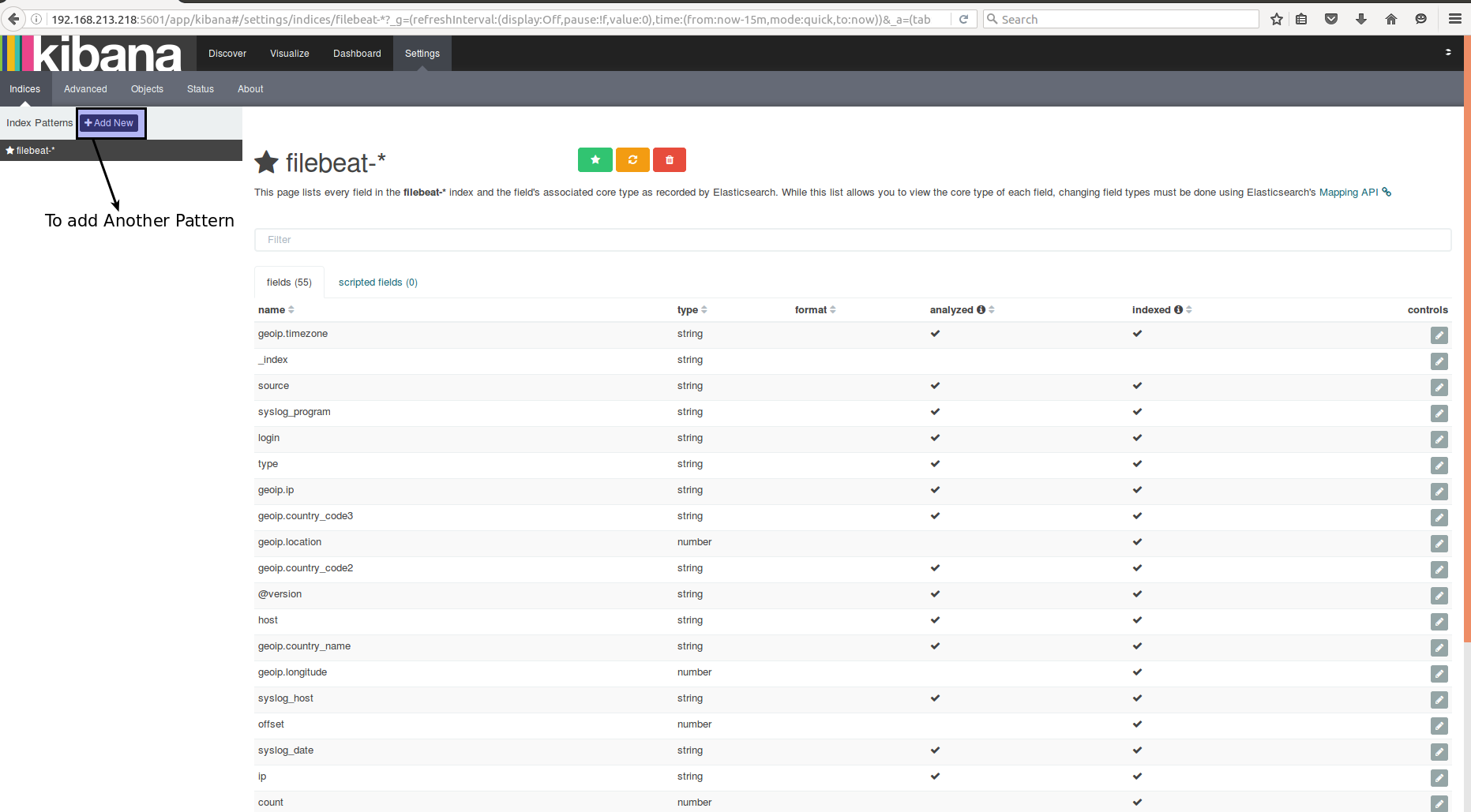Click the orange reload field list button
Viewport: 1471px width, 812px height.
pyautogui.click(x=632, y=159)
